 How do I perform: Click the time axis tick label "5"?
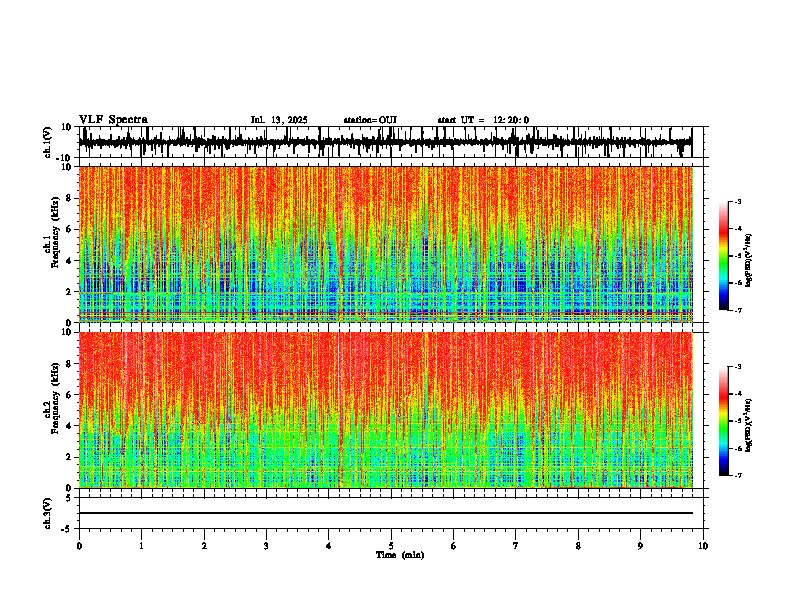pos(391,546)
